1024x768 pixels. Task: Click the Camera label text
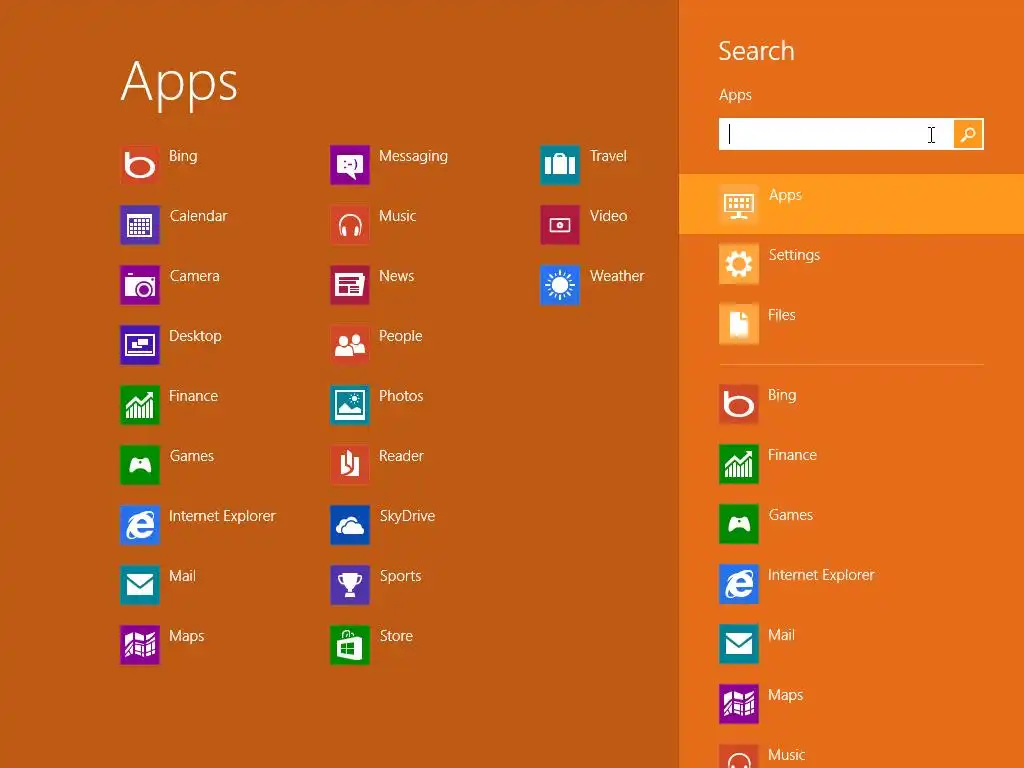194,276
